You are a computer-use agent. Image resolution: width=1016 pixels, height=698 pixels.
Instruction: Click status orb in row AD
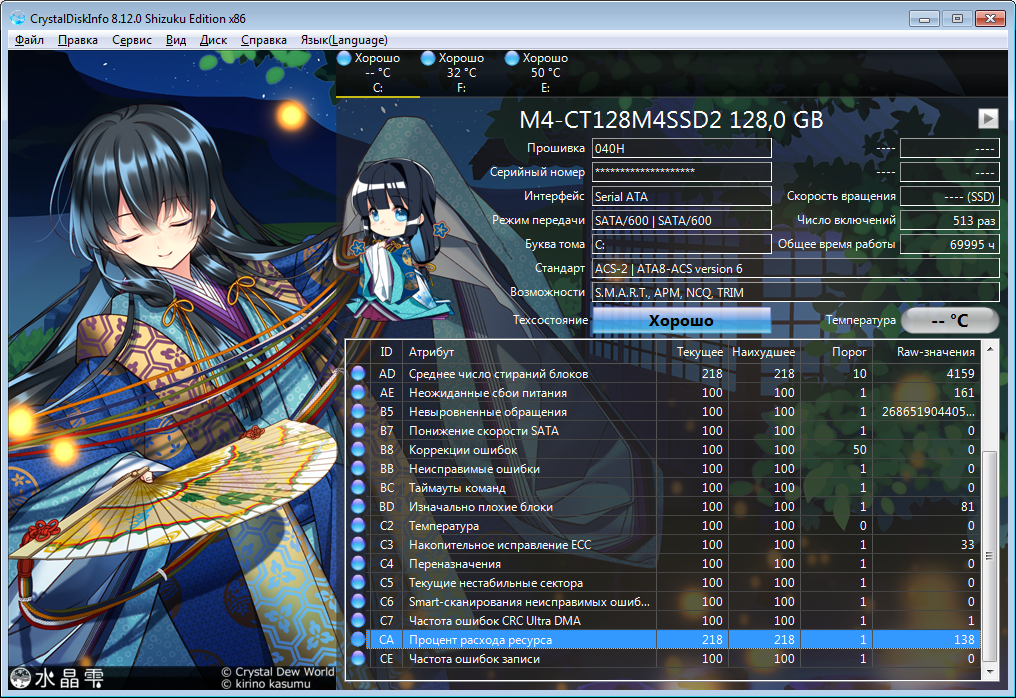(358, 373)
